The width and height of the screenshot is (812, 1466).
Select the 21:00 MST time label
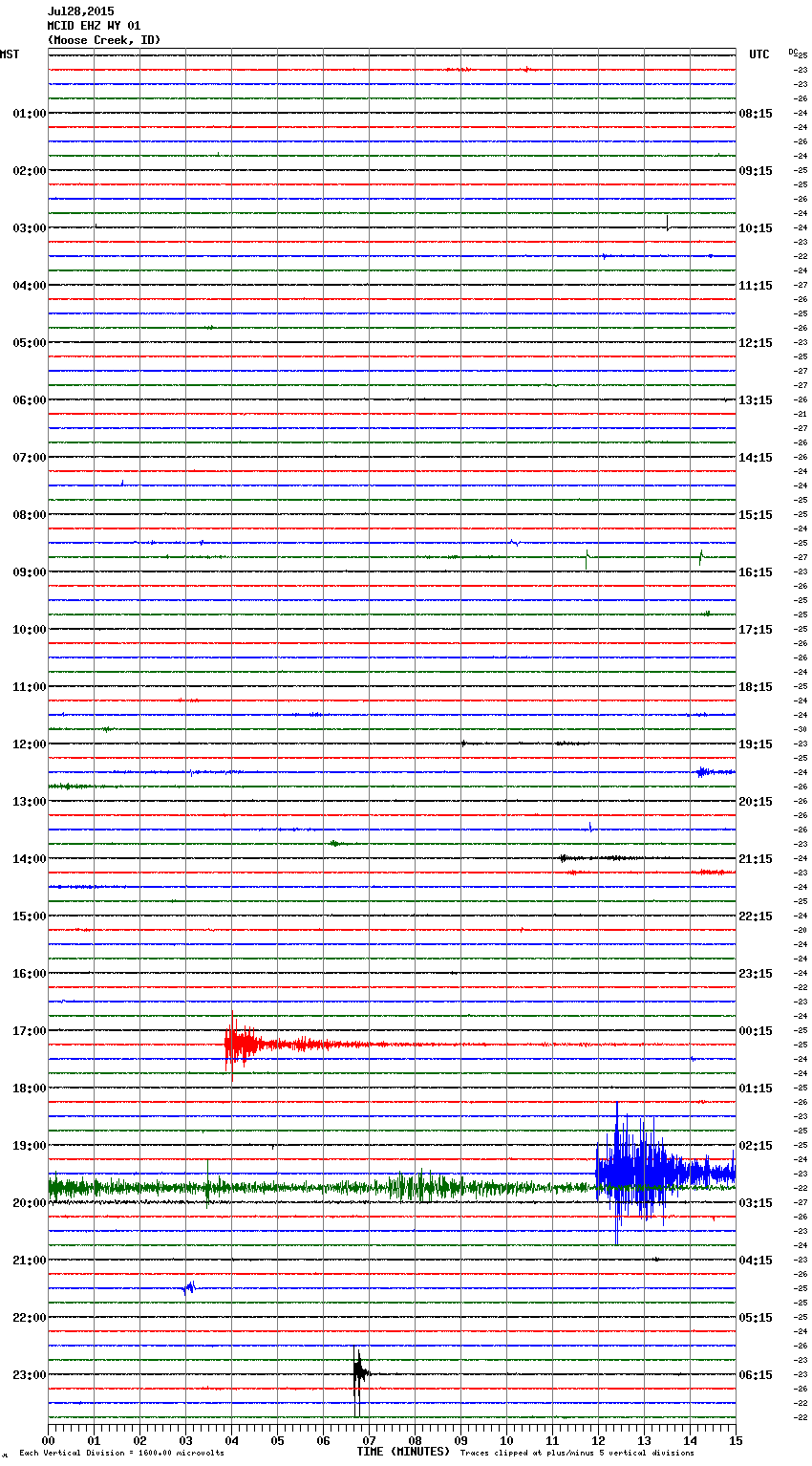29,1260
